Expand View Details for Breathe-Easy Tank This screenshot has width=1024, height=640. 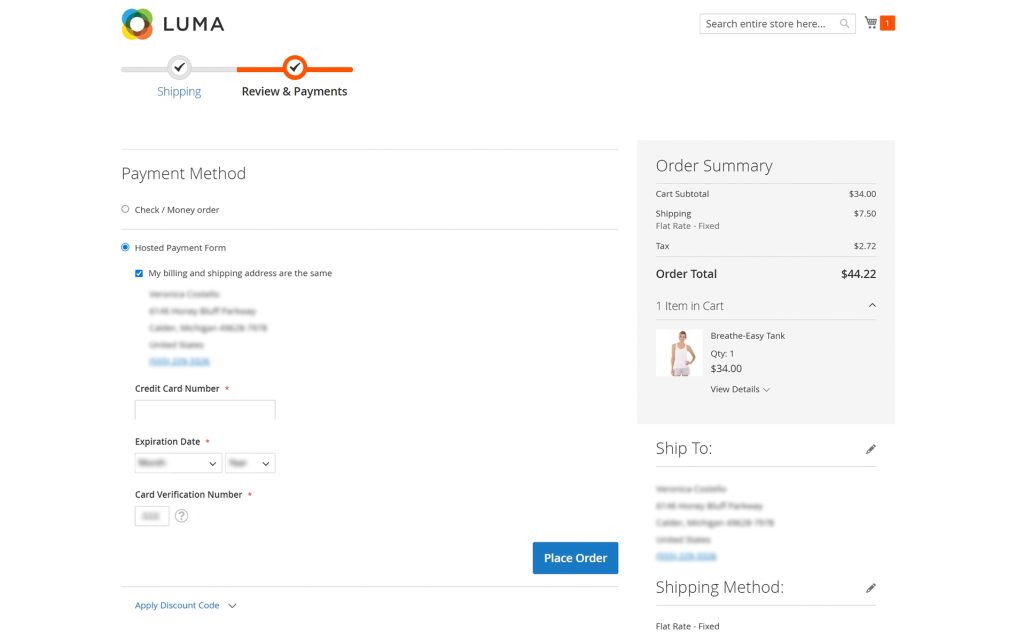pyautogui.click(x=740, y=389)
